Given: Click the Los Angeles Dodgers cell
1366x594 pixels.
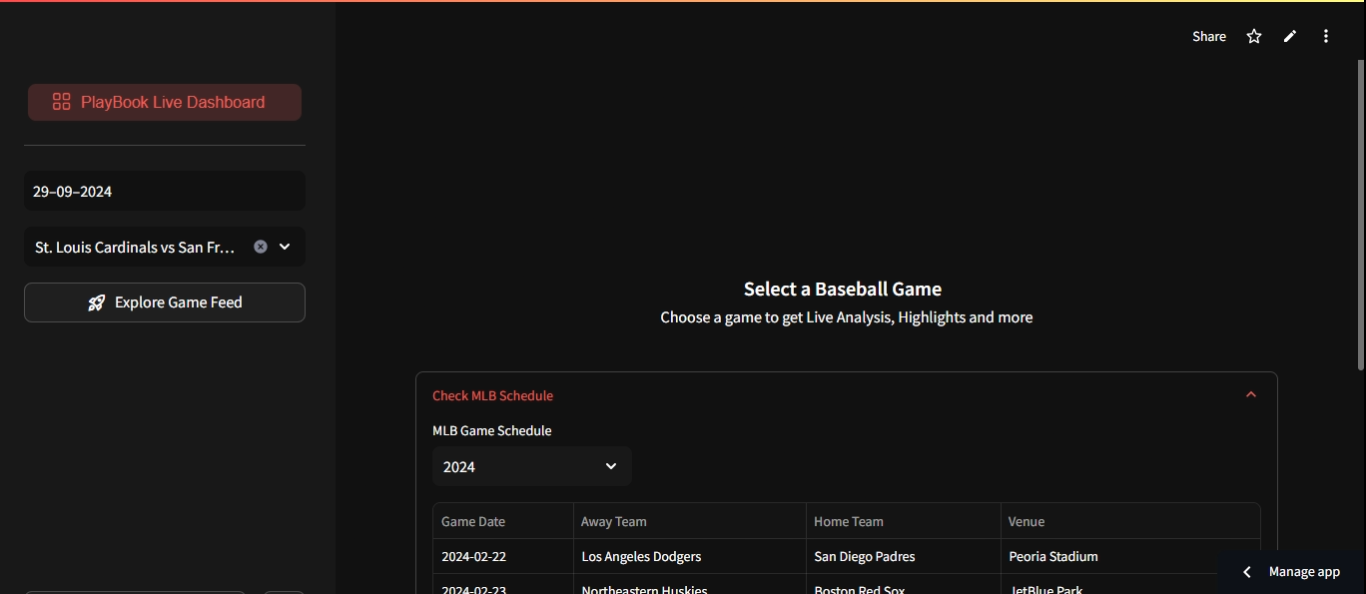Looking at the screenshot, I should tap(690, 556).
